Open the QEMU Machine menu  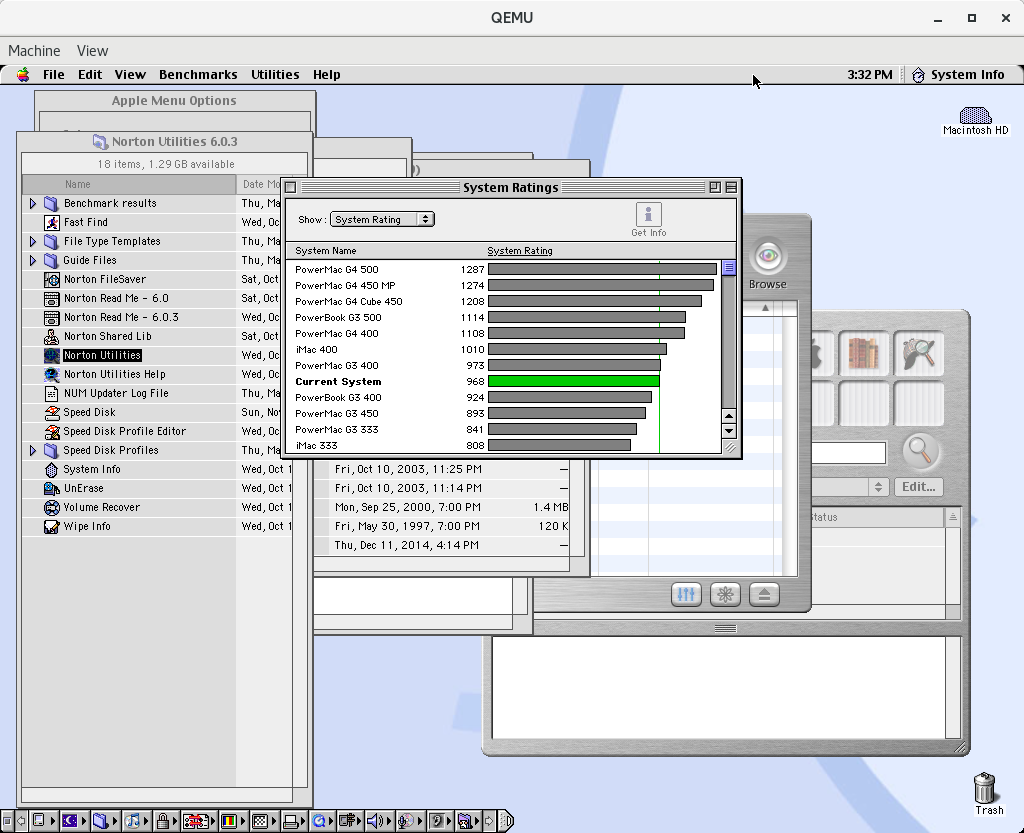click(34, 50)
